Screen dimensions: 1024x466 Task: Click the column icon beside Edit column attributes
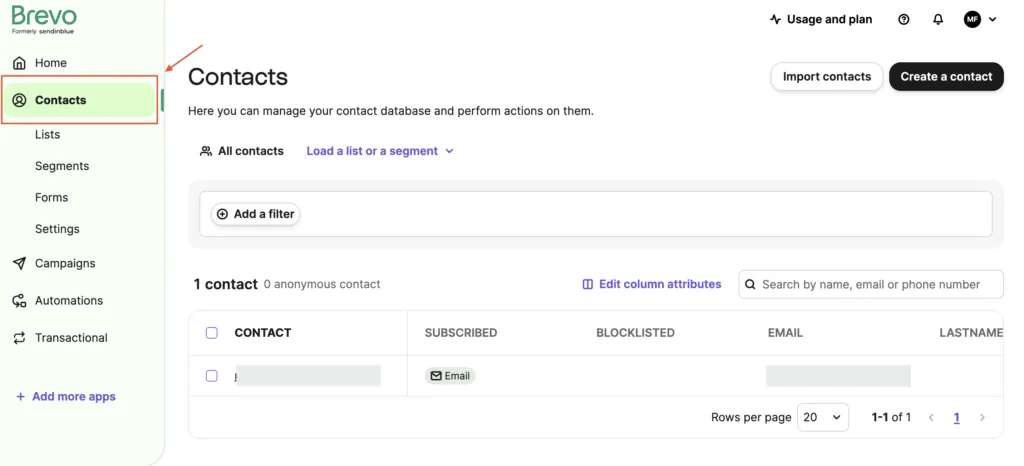[x=588, y=284]
